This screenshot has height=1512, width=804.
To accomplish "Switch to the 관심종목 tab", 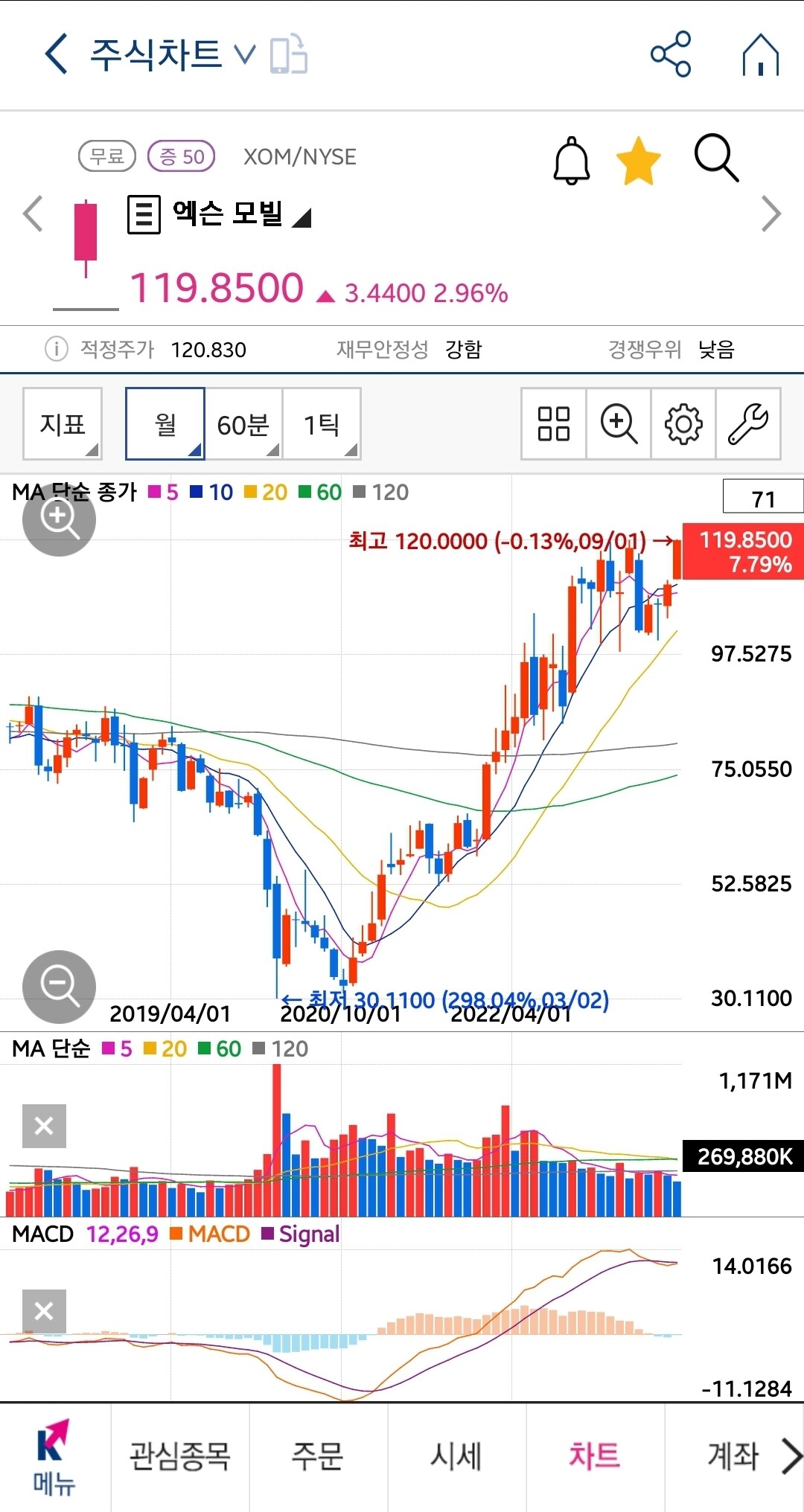I will [x=180, y=1456].
